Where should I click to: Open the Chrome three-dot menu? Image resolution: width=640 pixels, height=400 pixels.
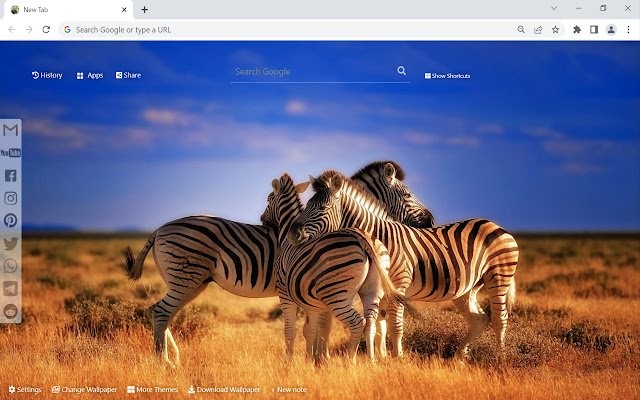628,29
